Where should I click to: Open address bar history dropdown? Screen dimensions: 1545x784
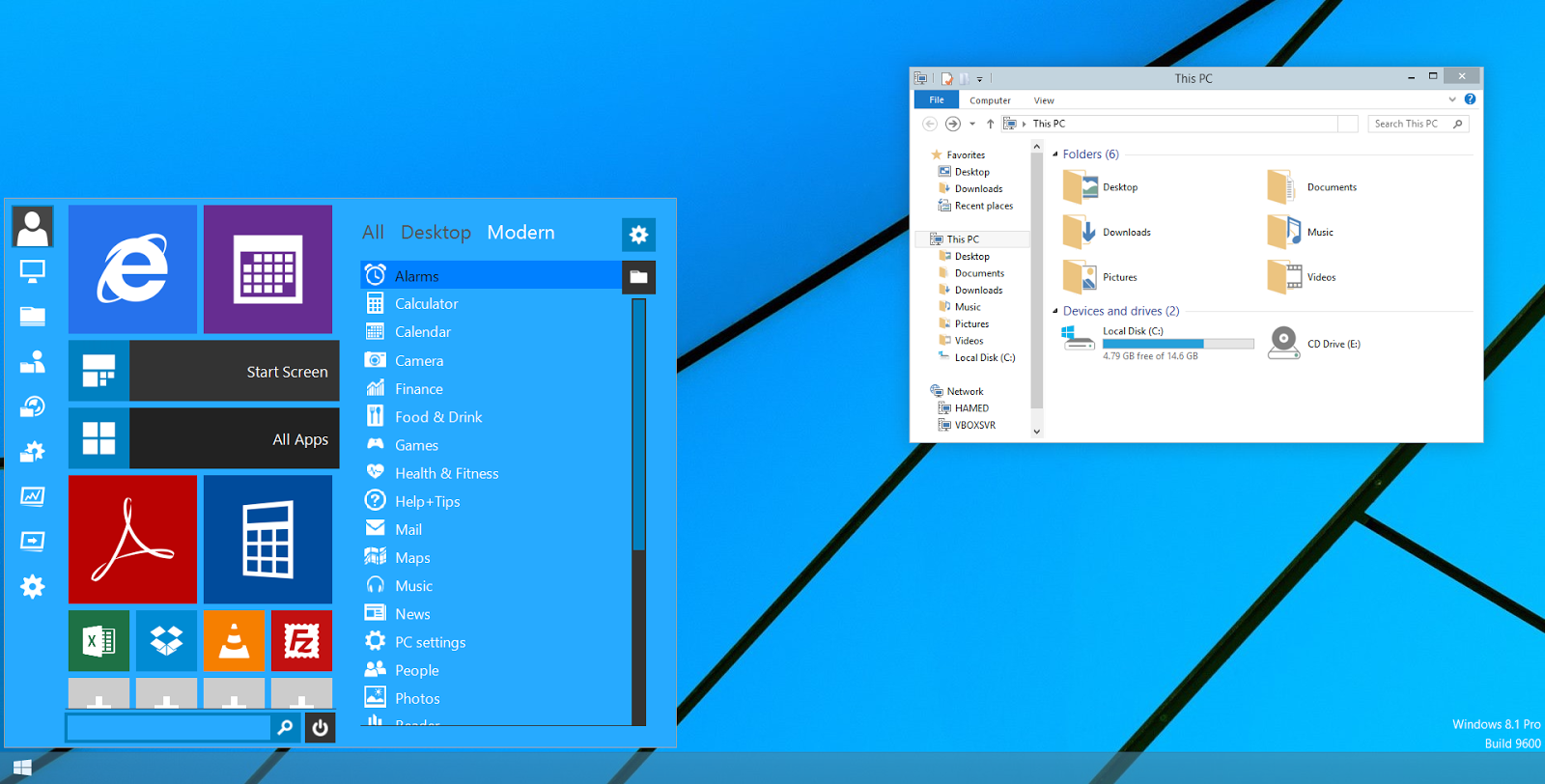point(1348,124)
